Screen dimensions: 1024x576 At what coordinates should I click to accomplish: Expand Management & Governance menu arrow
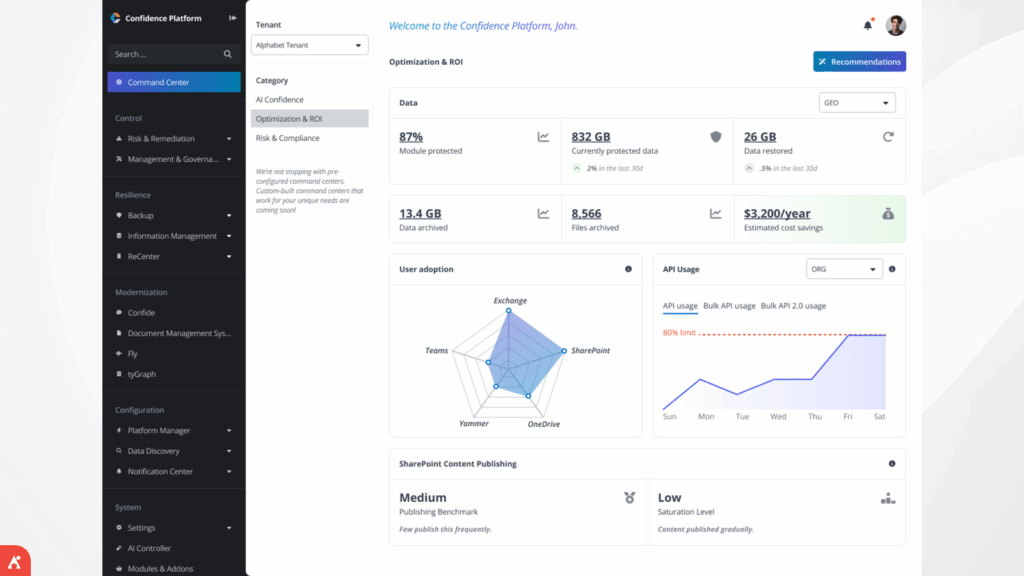click(229, 159)
